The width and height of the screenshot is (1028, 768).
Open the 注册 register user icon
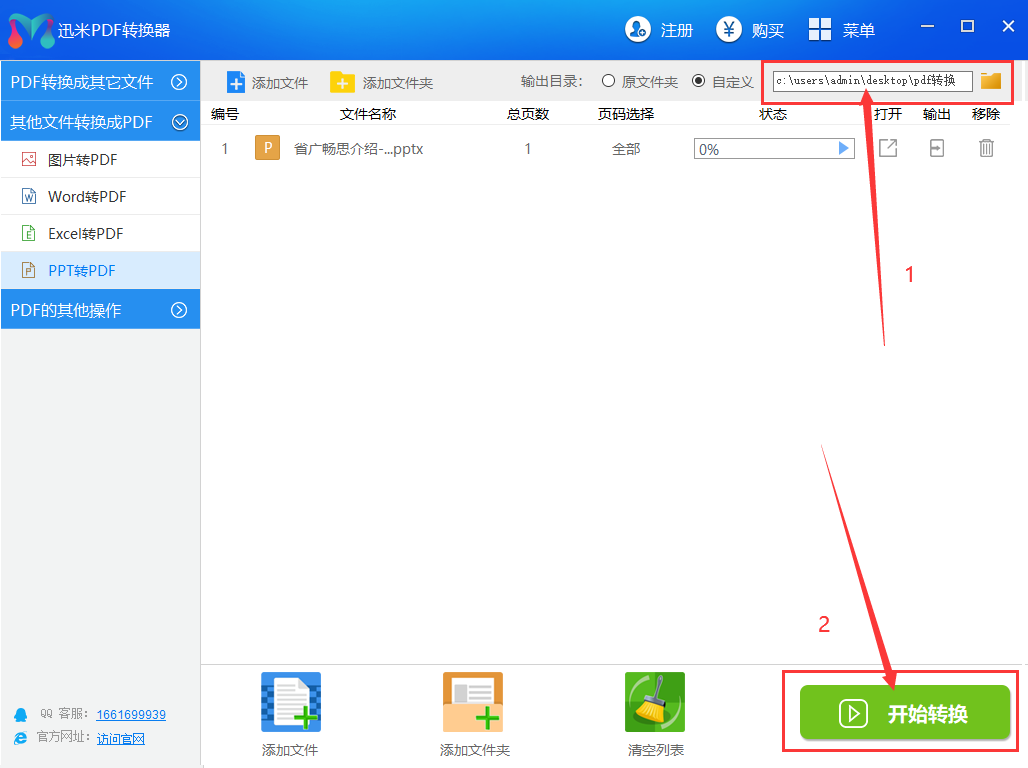(x=638, y=30)
